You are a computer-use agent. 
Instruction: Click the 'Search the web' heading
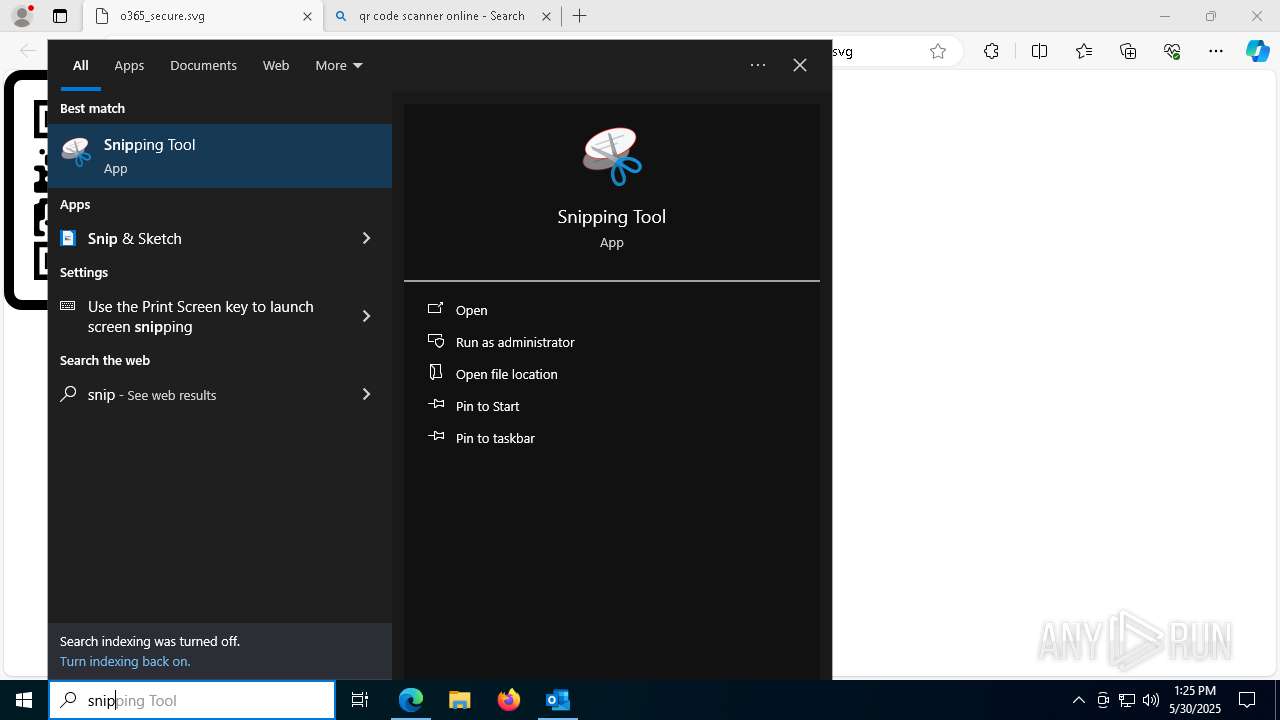coord(105,360)
